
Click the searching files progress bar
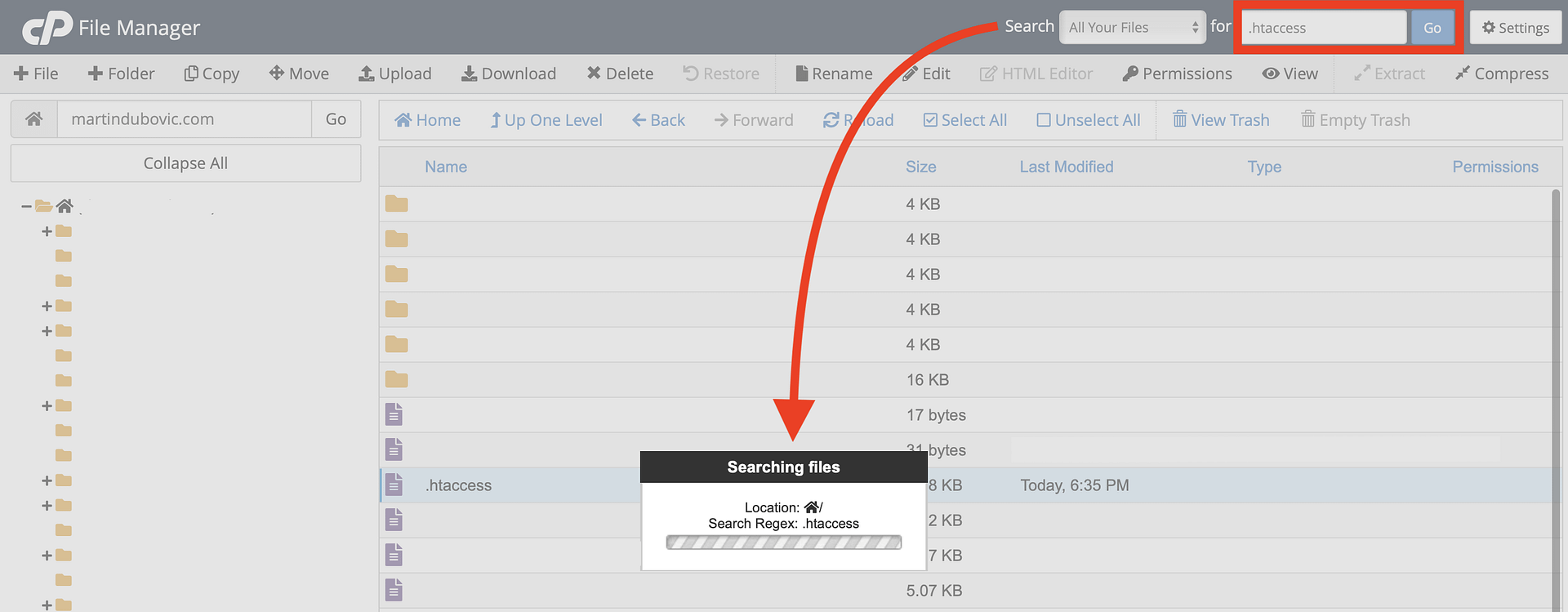click(783, 543)
